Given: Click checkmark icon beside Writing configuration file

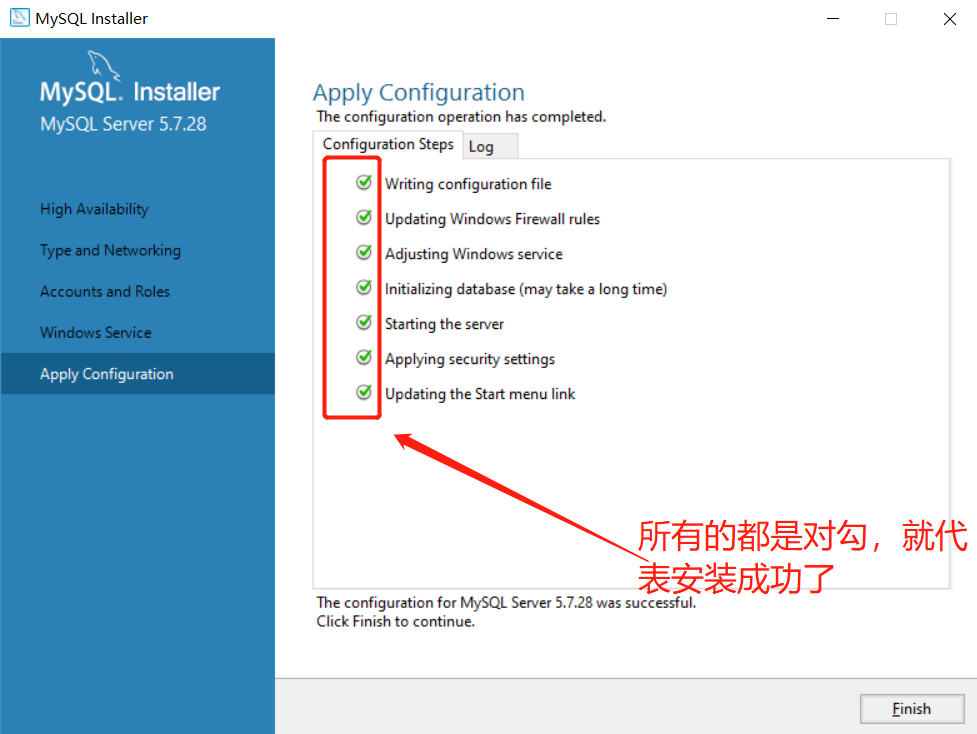Looking at the screenshot, I should coord(364,182).
